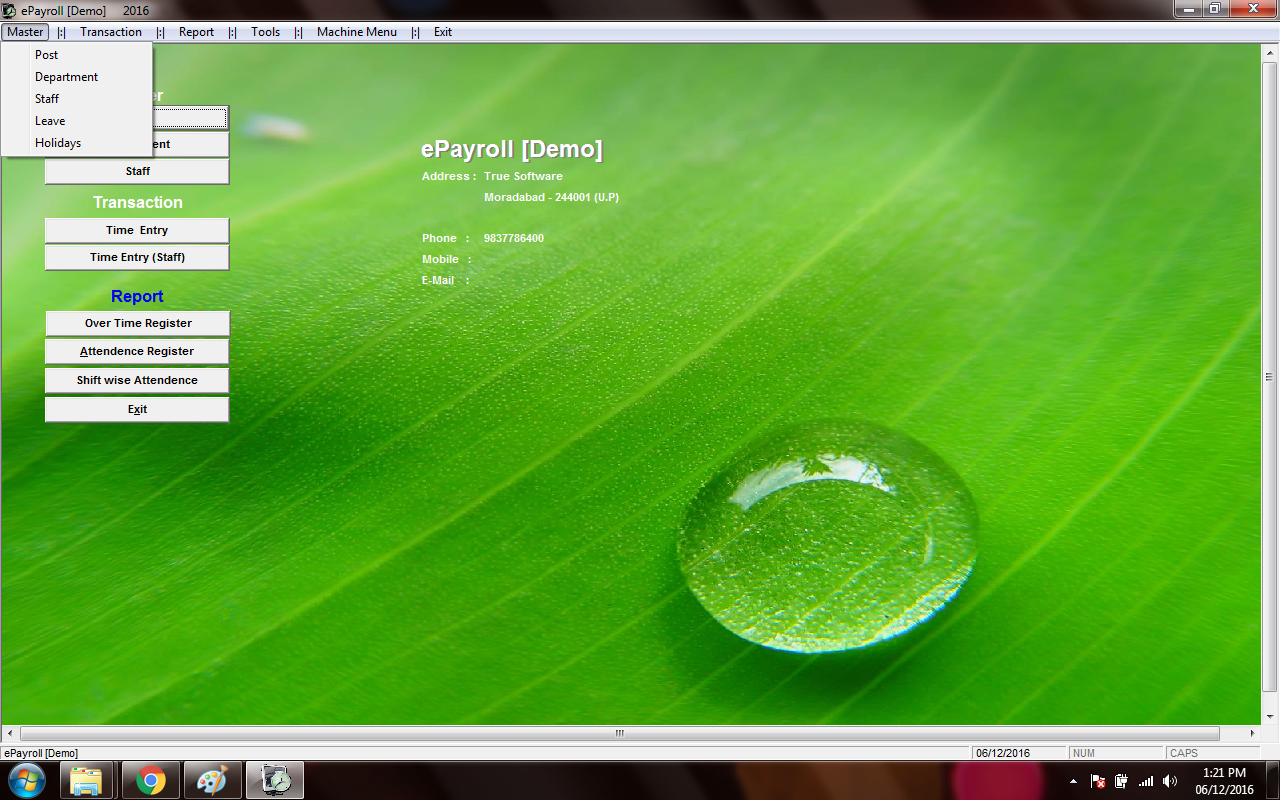Open the Paint taskbar icon
Screen dimensions: 1280x800
coord(212,780)
